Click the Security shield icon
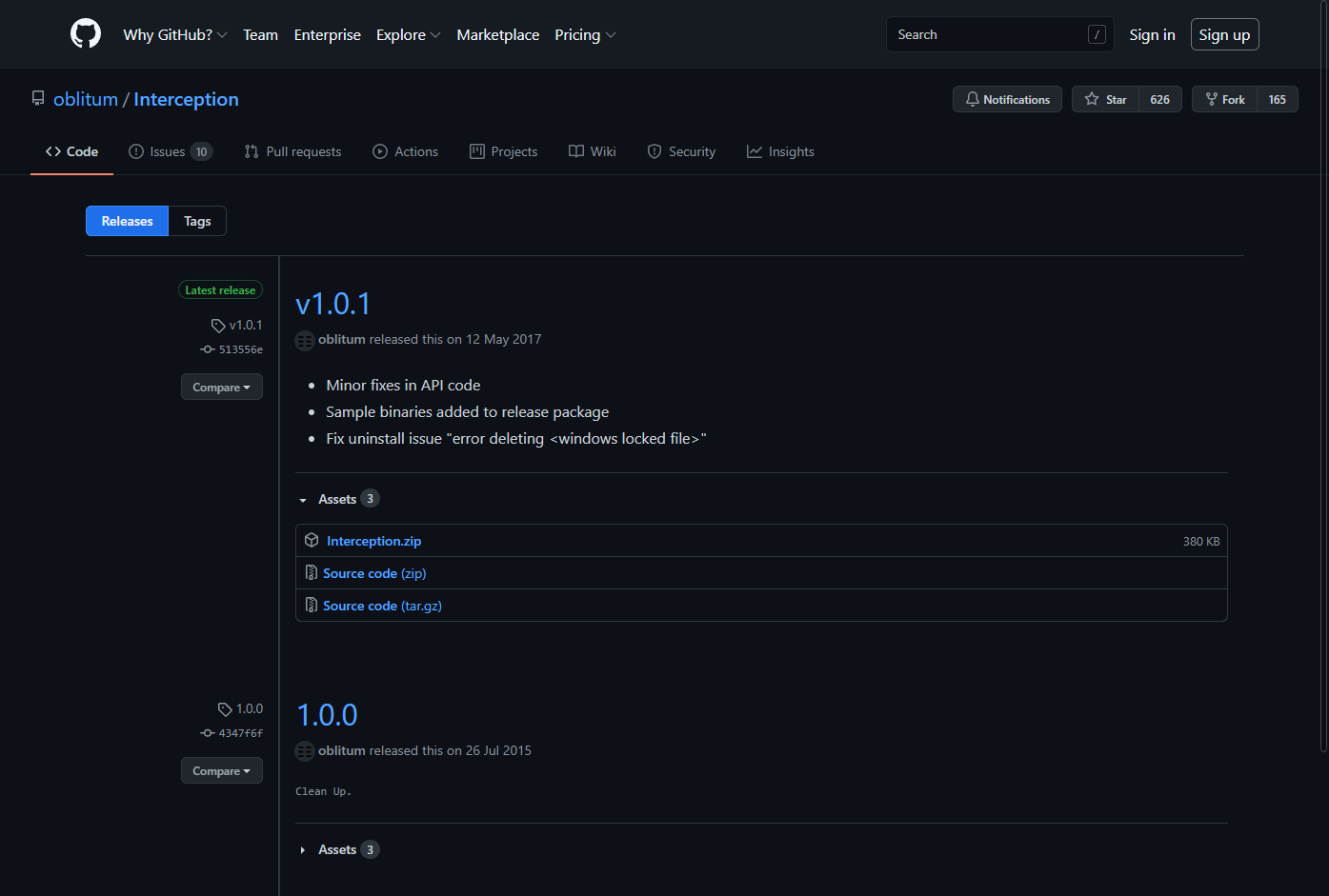Viewport: 1329px width, 896px height. coord(654,151)
